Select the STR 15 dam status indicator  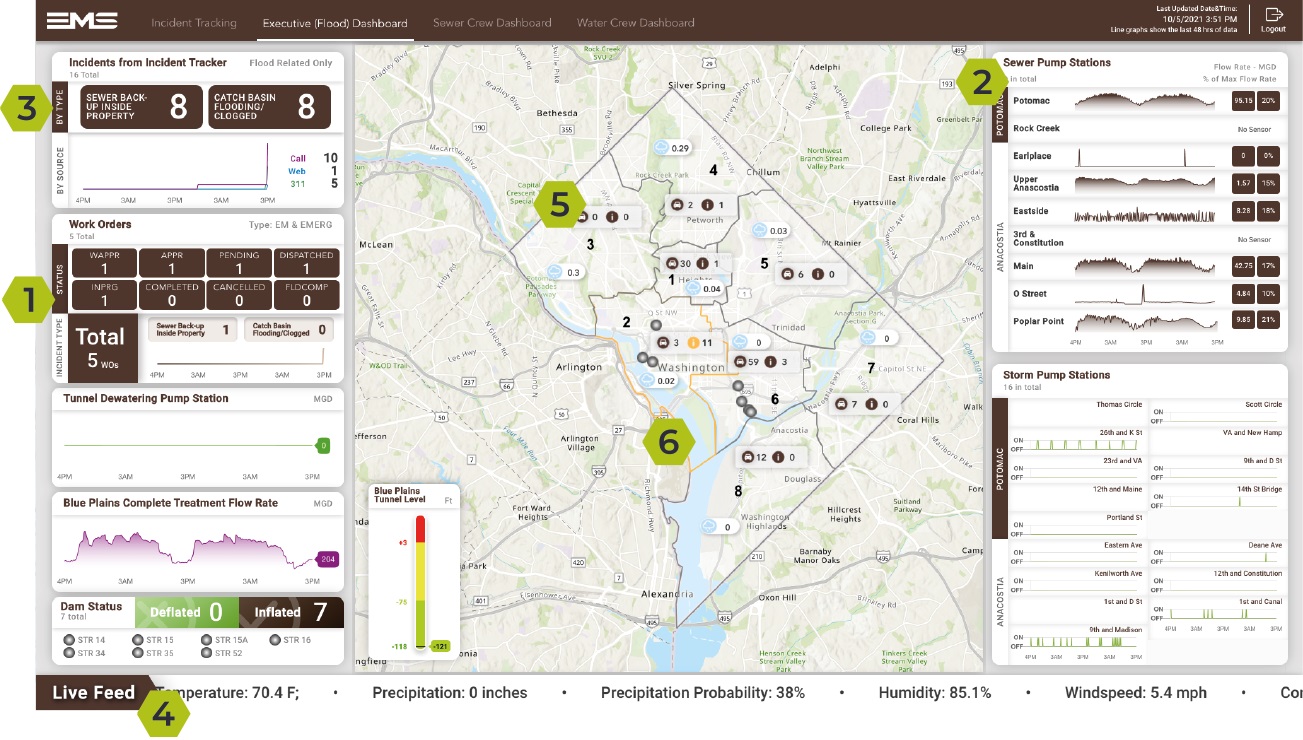(x=137, y=640)
